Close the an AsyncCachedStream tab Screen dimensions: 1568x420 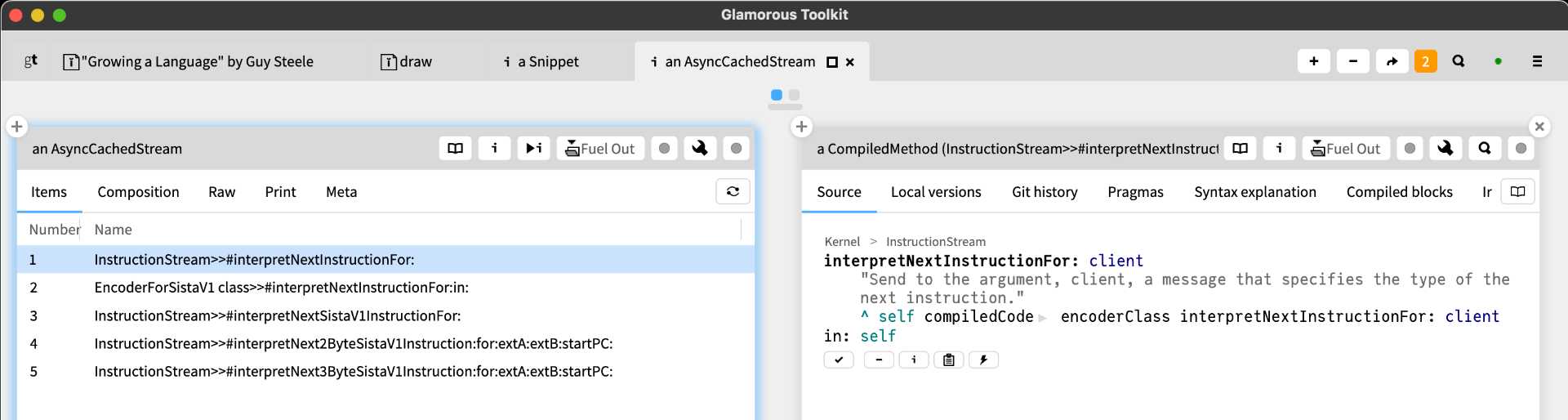click(x=850, y=62)
